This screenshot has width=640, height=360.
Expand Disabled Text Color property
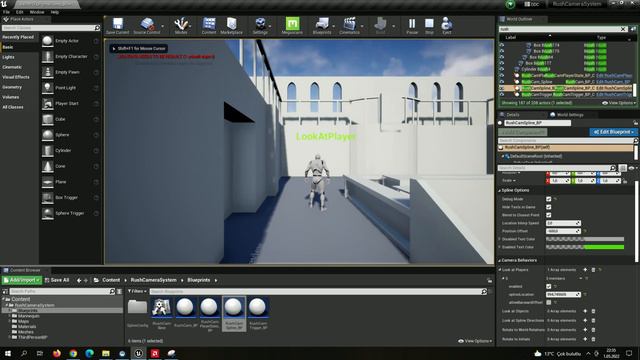coord(500,239)
